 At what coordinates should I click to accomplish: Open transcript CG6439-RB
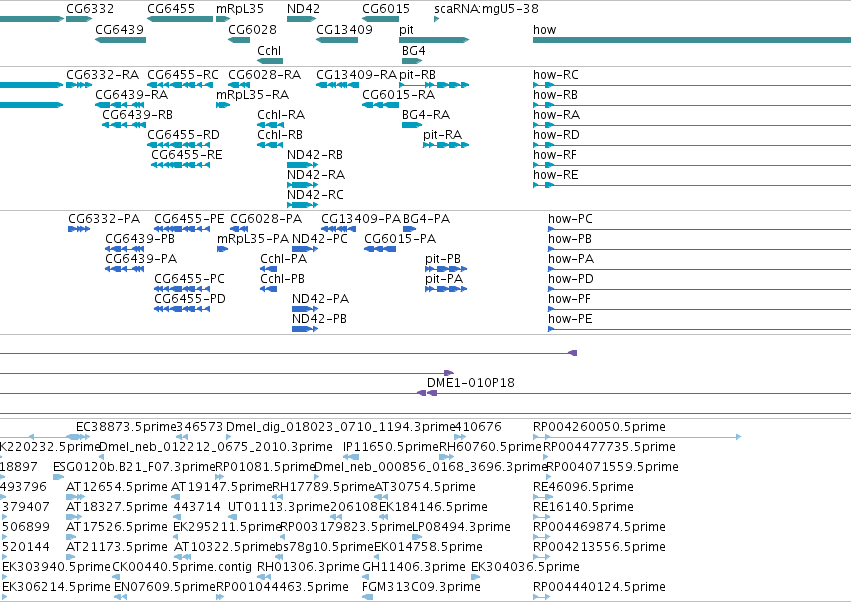point(137,115)
